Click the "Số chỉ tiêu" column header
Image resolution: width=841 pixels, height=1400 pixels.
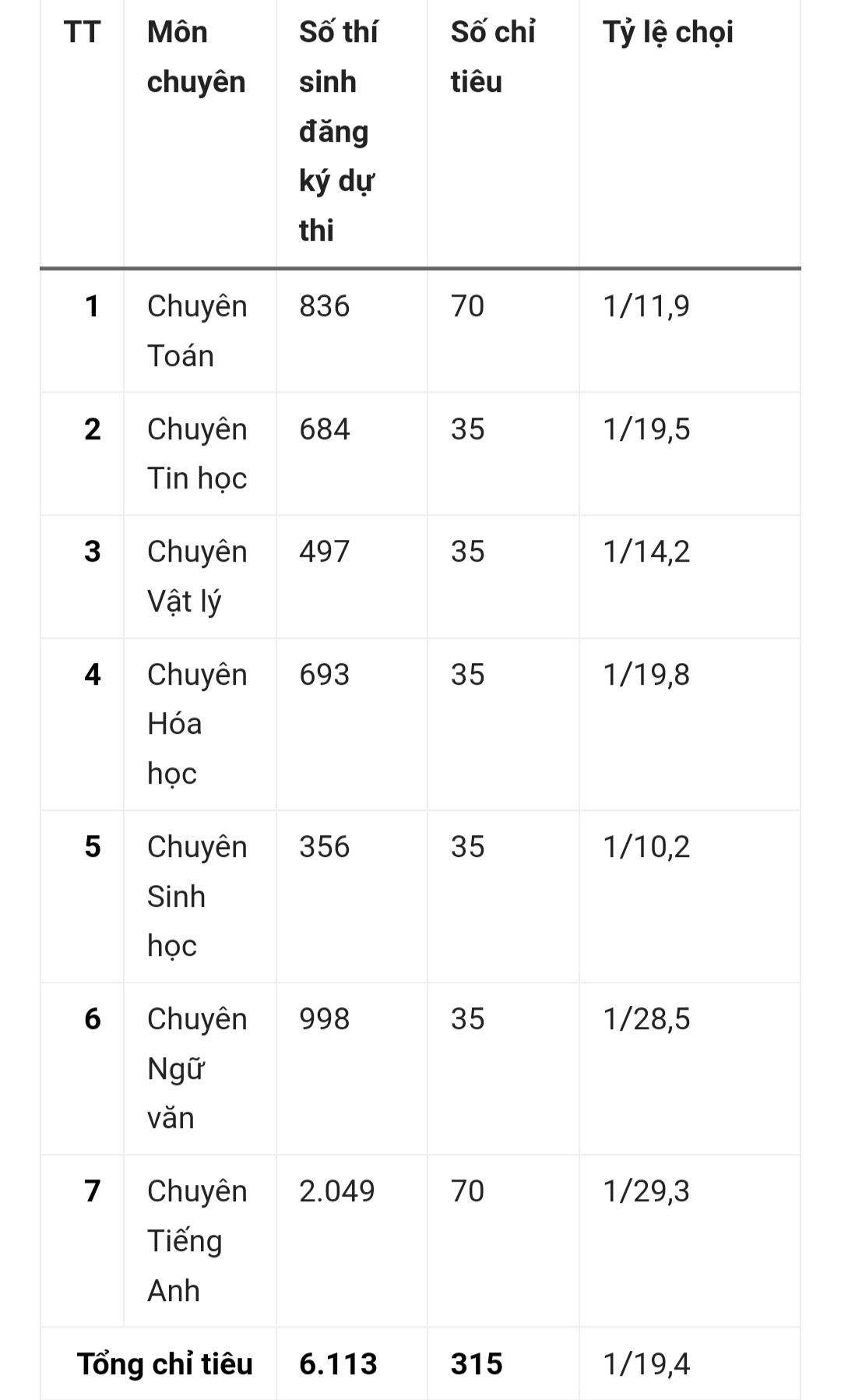[x=492, y=57]
